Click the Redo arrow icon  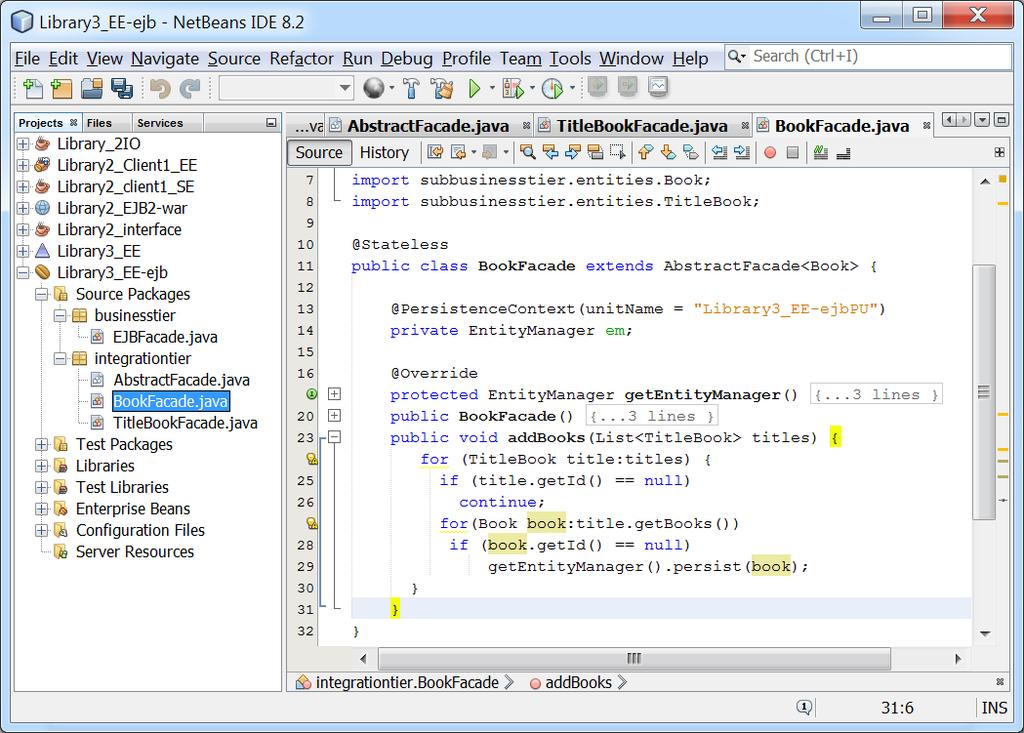click(189, 88)
